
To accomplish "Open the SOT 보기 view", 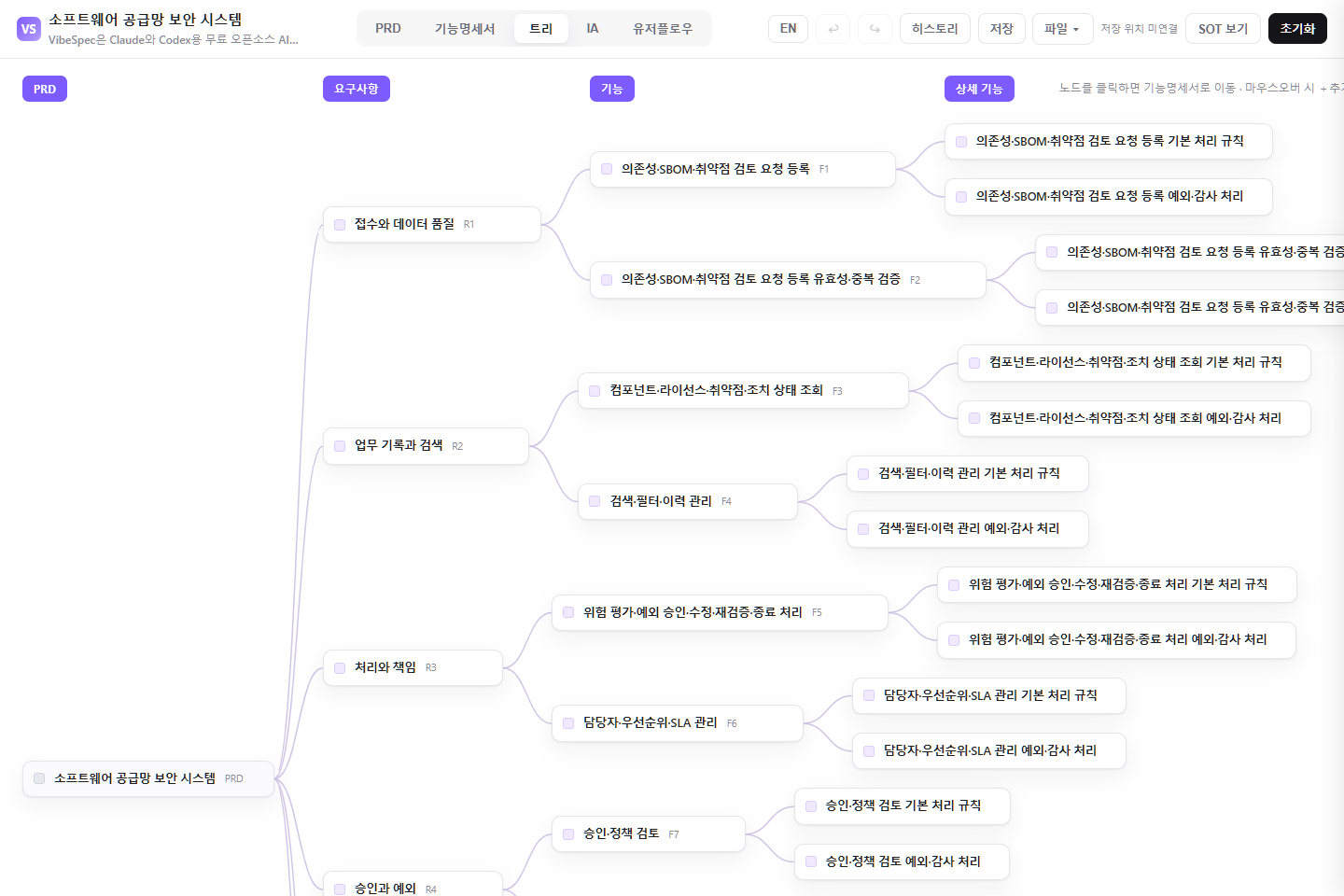I will point(1223,29).
